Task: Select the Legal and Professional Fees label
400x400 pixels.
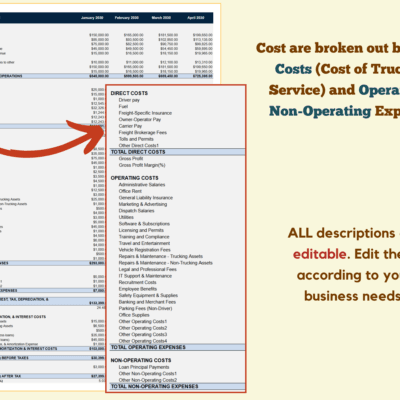Action: point(148,269)
